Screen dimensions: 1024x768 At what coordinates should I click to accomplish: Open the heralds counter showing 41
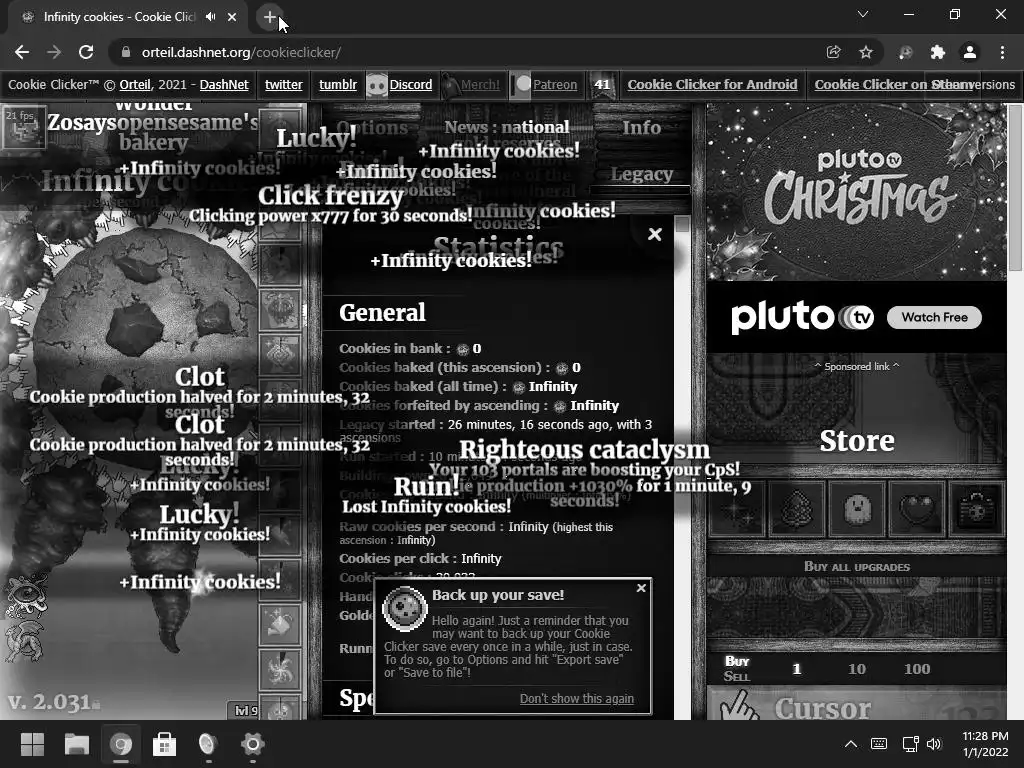click(602, 85)
